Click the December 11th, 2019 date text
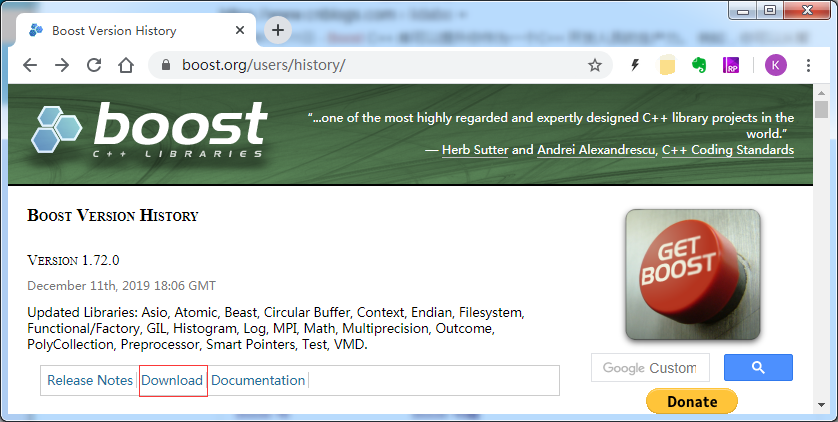The image size is (838, 422). point(121,286)
